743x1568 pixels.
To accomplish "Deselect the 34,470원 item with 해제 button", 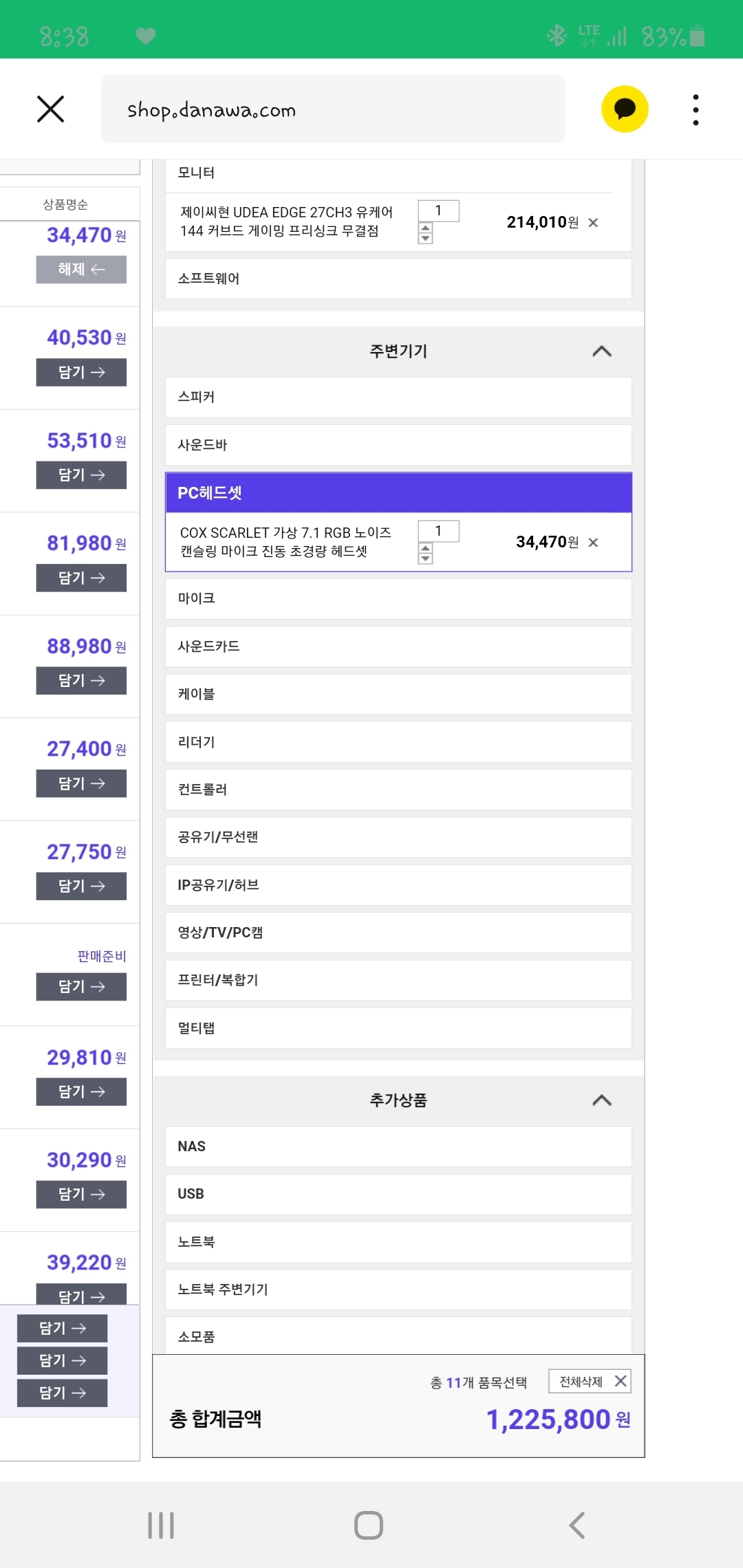I will tap(81, 270).
